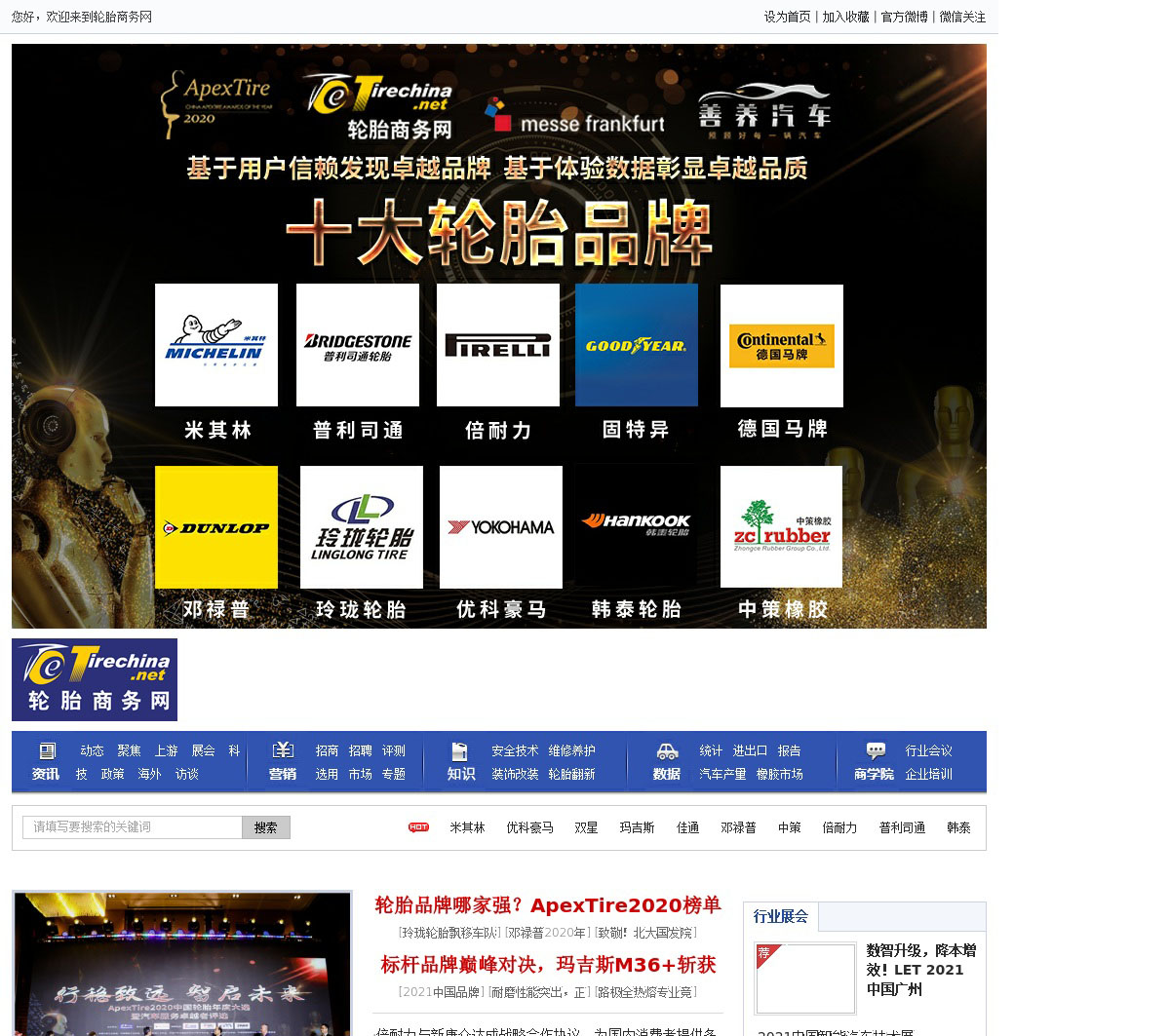The width and height of the screenshot is (1170, 1036).
Task: Click hot keyword 佳通
Action: click(687, 827)
